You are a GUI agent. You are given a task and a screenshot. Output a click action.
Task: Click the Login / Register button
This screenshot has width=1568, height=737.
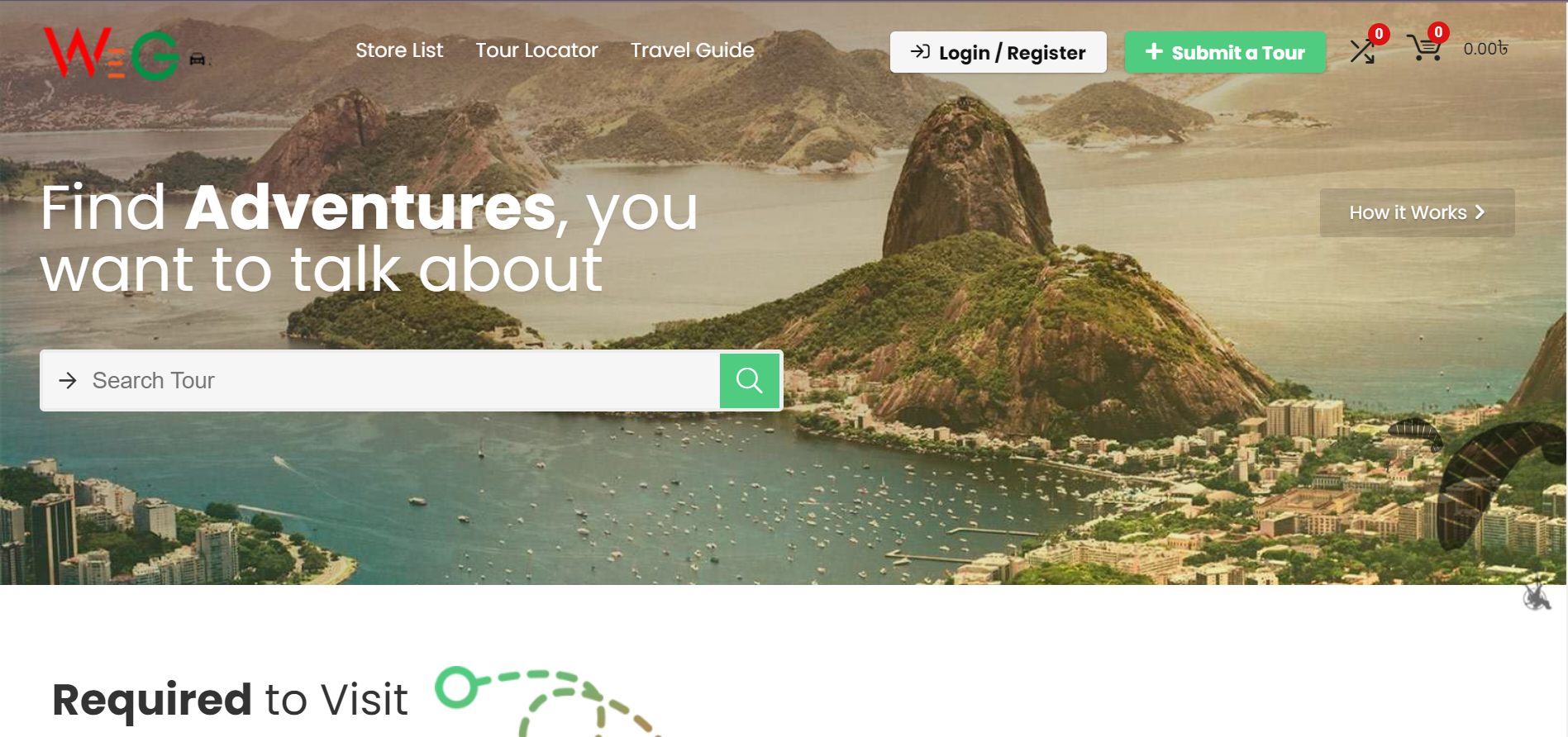point(998,52)
